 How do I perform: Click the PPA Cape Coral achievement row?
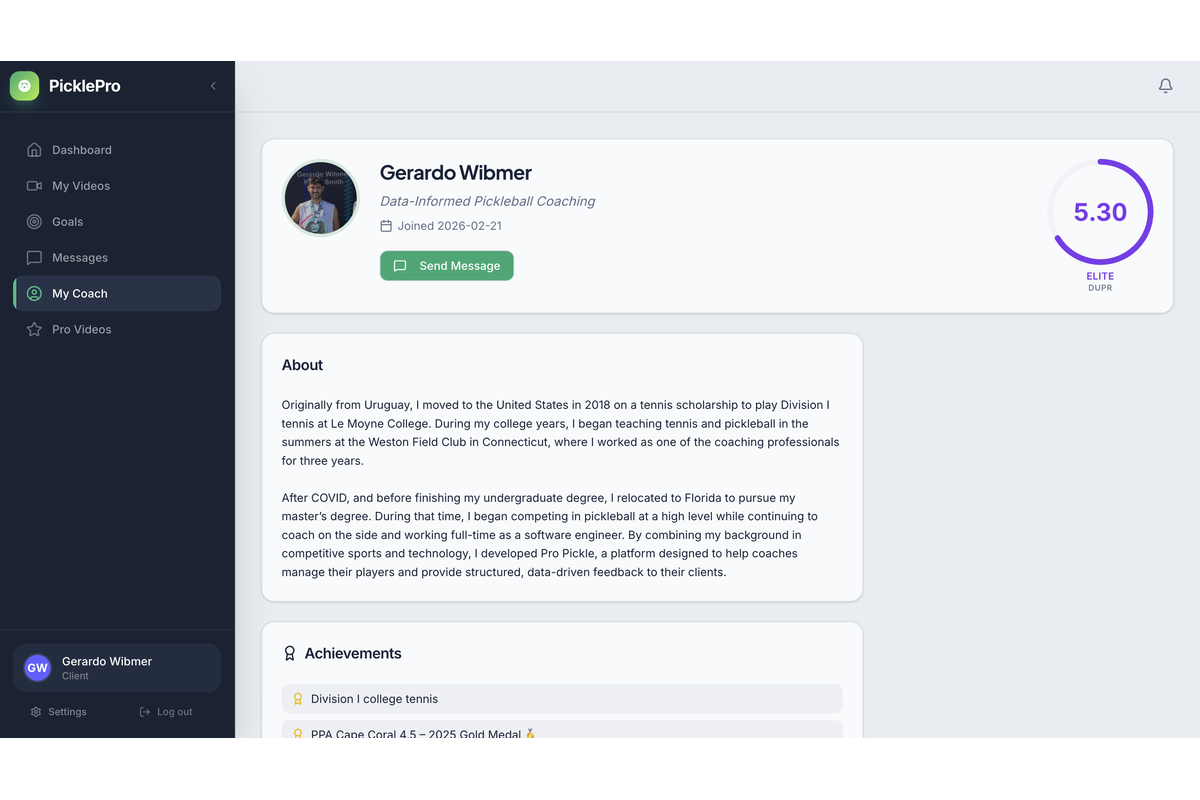[x=562, y=731]
